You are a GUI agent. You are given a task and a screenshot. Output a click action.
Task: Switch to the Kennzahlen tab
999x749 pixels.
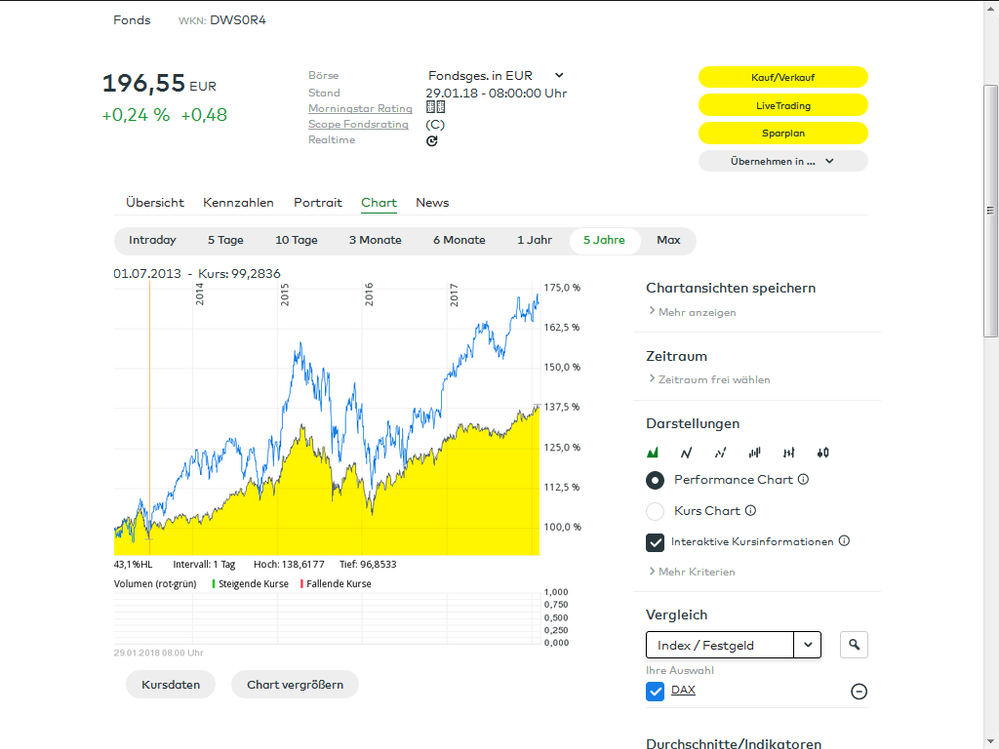(238, 202)
